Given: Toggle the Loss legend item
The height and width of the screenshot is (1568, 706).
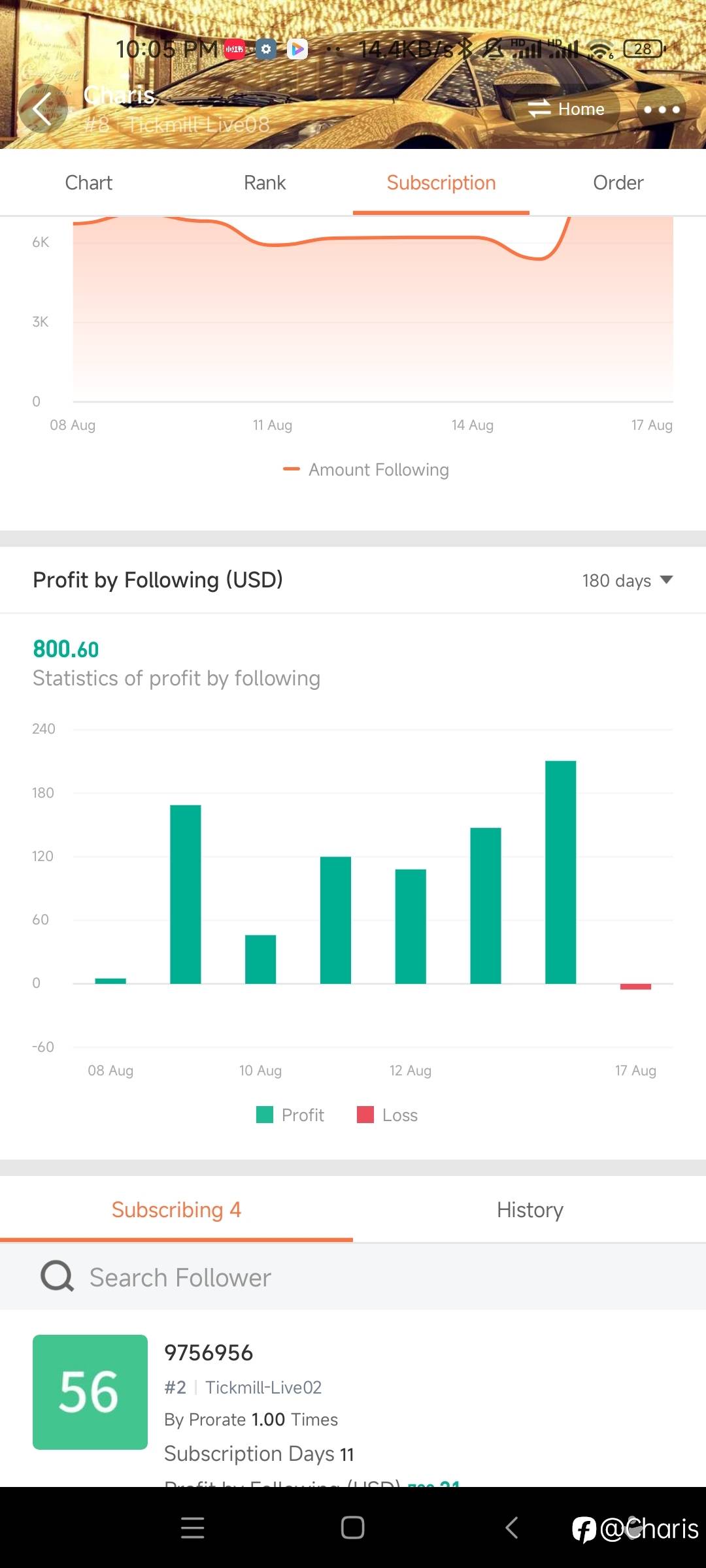Looking at the screenshot, I should pyautogui.click(x=387, y=1115).
